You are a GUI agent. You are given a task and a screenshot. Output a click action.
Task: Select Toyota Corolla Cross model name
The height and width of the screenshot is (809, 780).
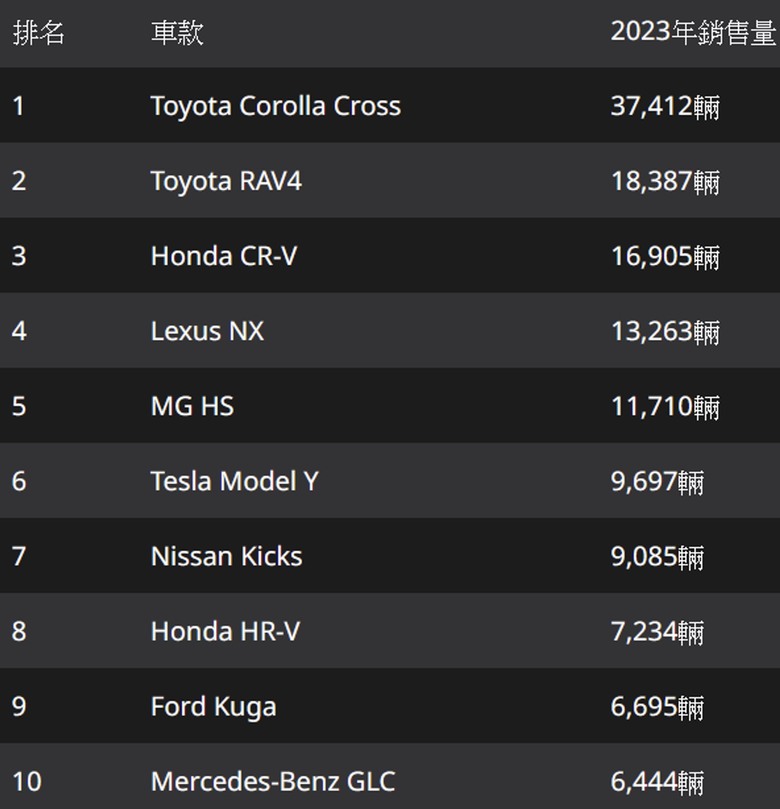pos(275,106)
